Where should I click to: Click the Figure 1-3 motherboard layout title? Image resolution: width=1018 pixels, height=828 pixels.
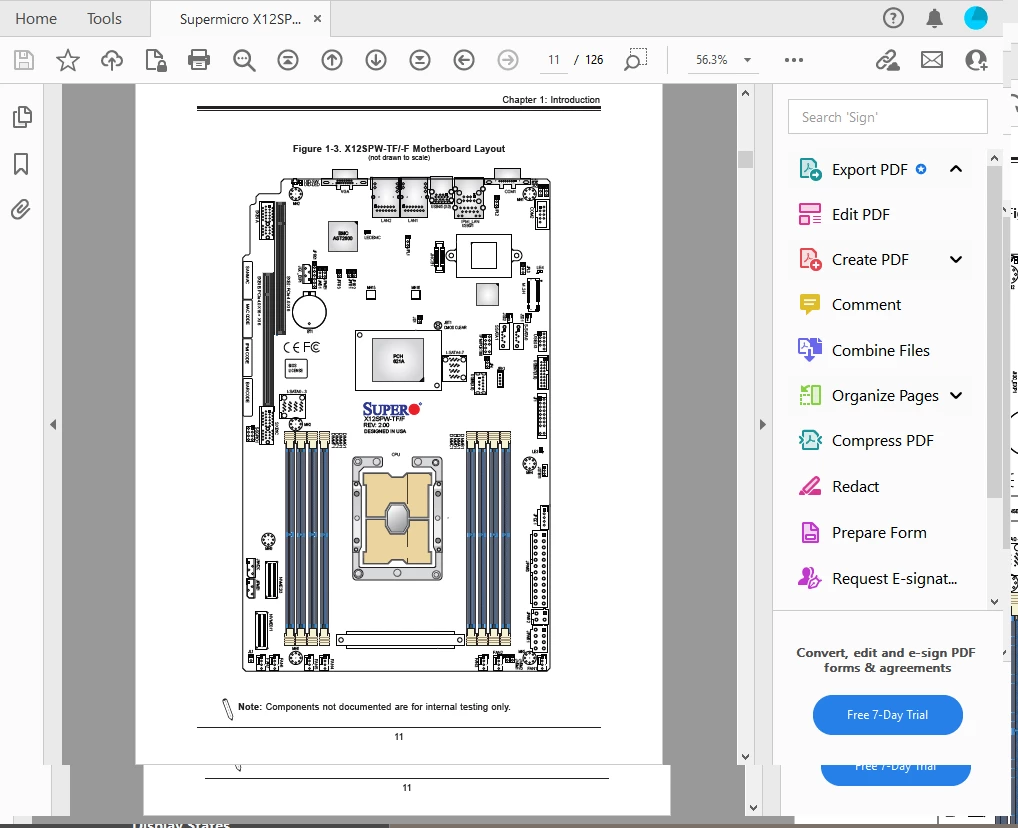pyautogui.click(x=399, y=149)
